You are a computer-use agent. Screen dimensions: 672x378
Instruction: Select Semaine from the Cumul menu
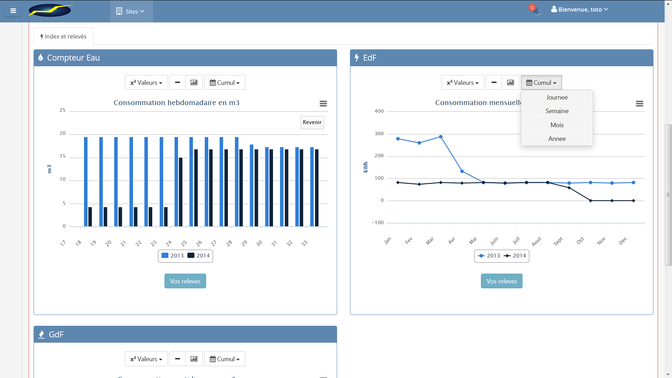[x=557, y=111]
